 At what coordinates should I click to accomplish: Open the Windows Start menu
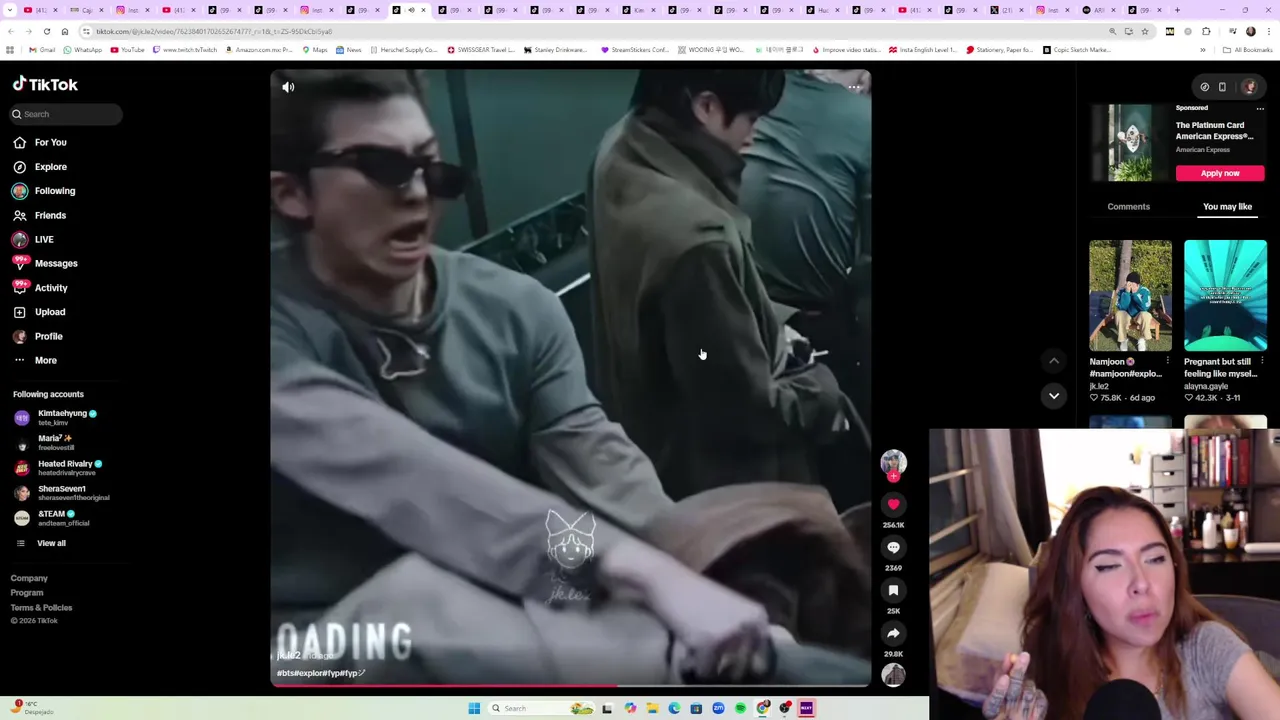pos(474,708)
